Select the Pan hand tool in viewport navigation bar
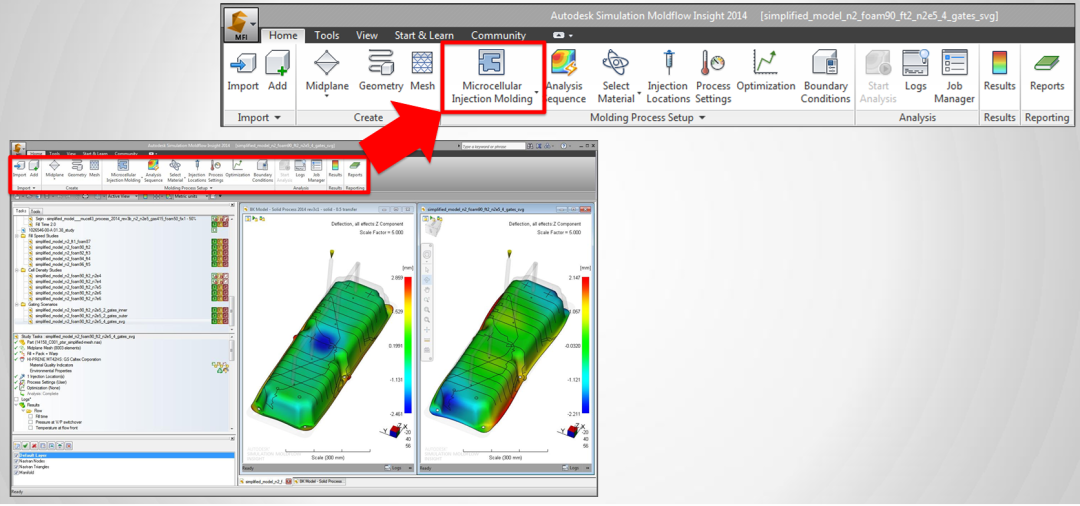 click(x=427, y=290)
